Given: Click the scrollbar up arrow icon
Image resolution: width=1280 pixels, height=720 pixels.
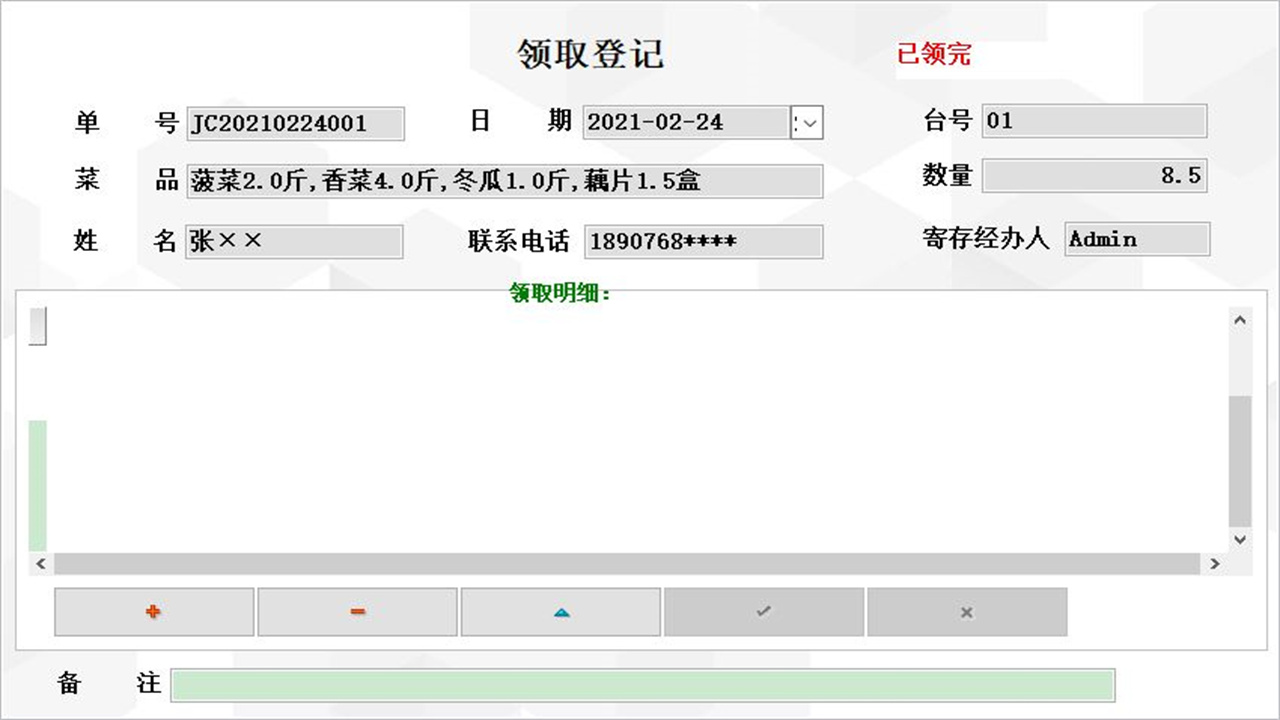Looking at the screenshot, I should point(1239,319).
